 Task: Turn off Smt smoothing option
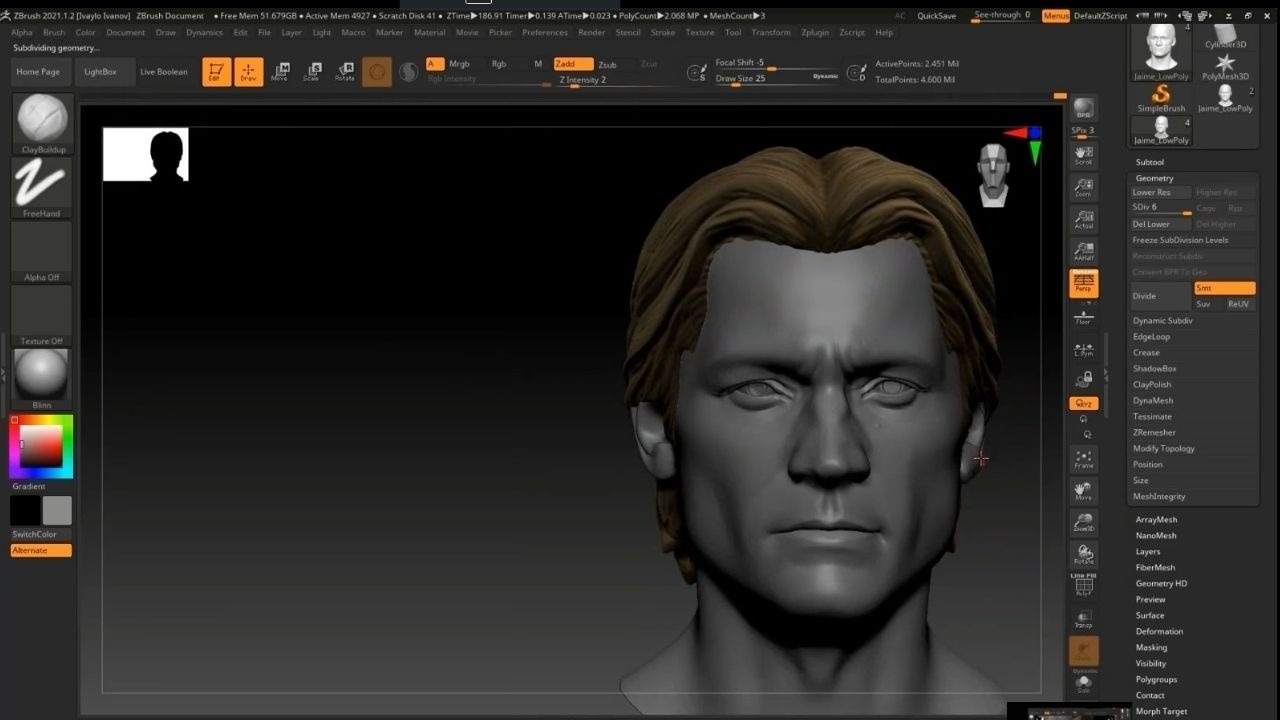pyautogui.click(x=1224, y=288)
